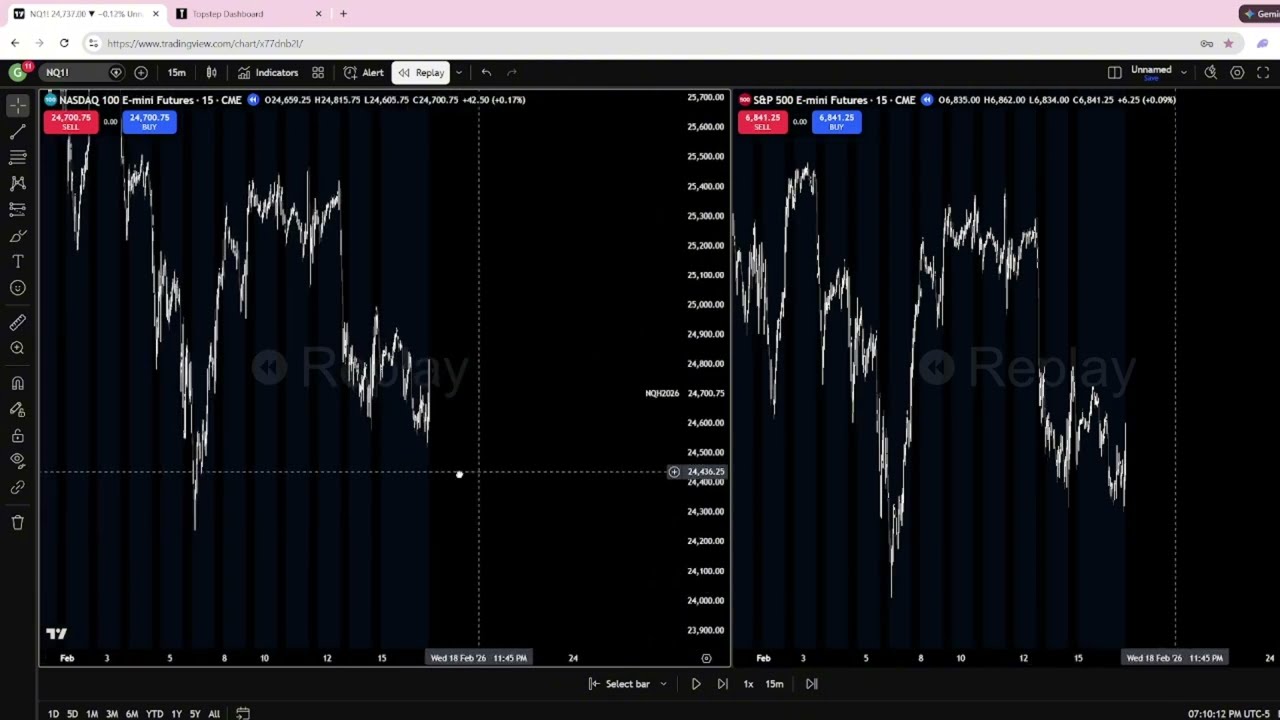
Task: Toggle magnet mode in left toolbar
Action: coord(17,384)
